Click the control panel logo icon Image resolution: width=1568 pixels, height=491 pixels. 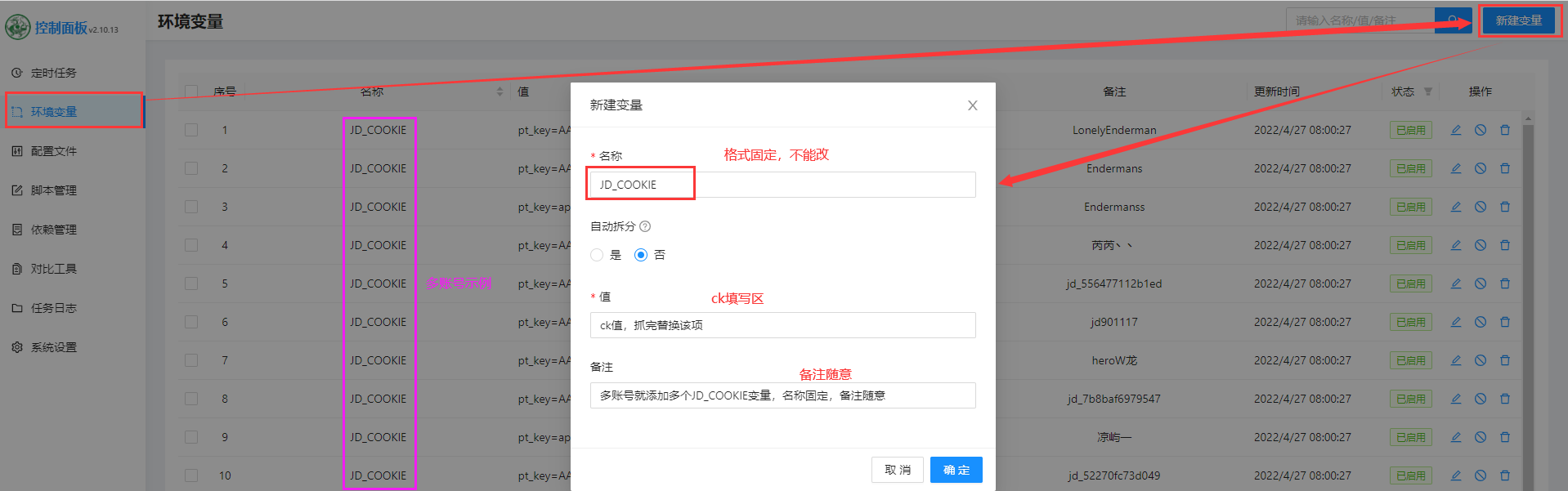[x=17, y=28]
